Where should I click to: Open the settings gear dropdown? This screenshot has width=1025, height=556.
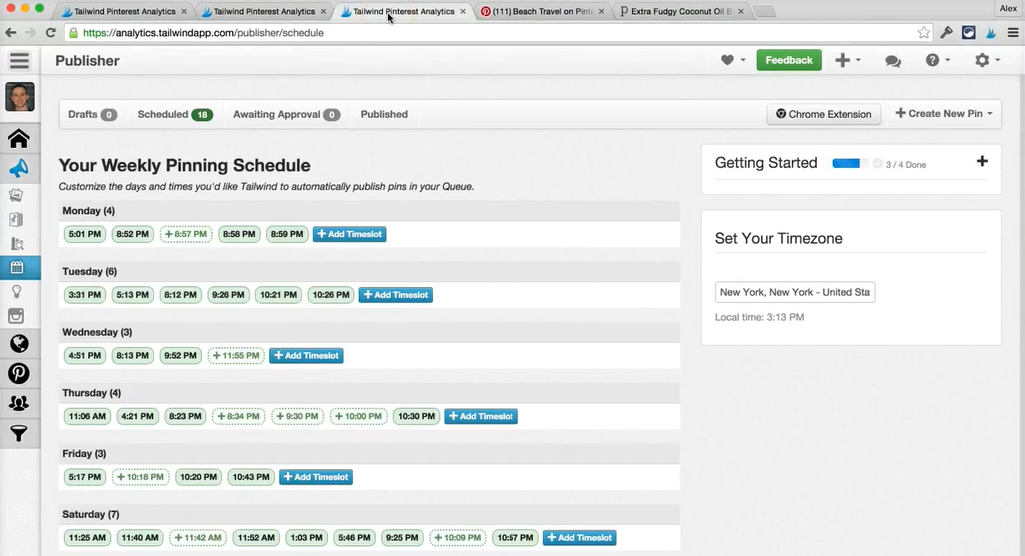987,60
